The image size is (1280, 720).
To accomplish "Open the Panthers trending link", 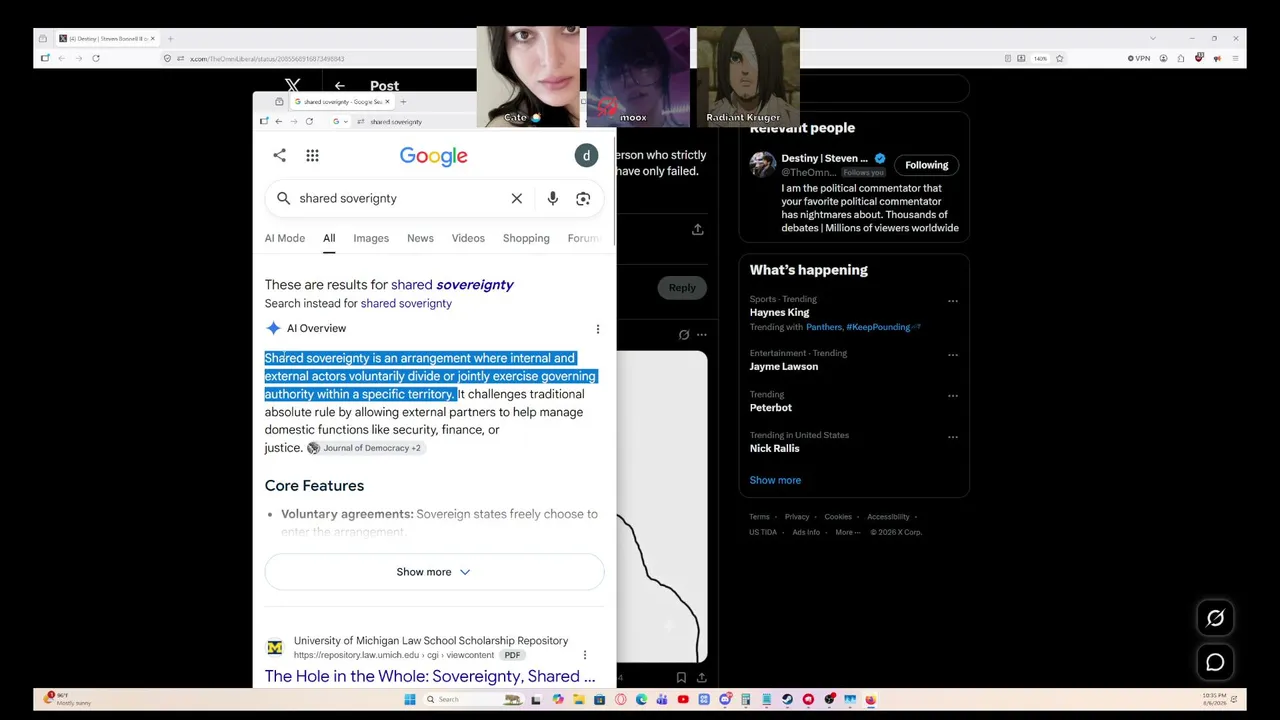I will pos(824,327).
